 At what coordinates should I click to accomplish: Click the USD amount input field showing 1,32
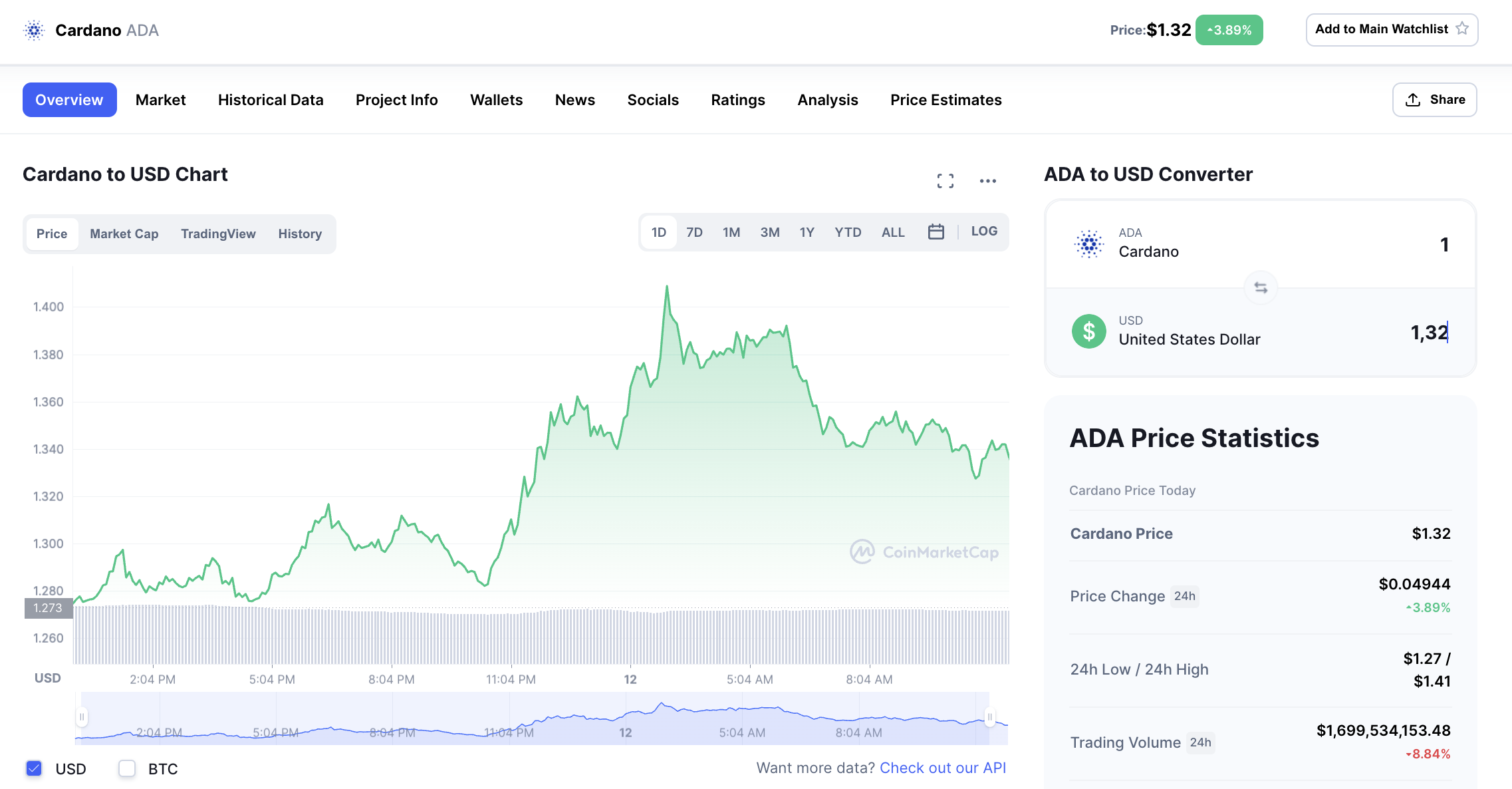pos(1429,332)
